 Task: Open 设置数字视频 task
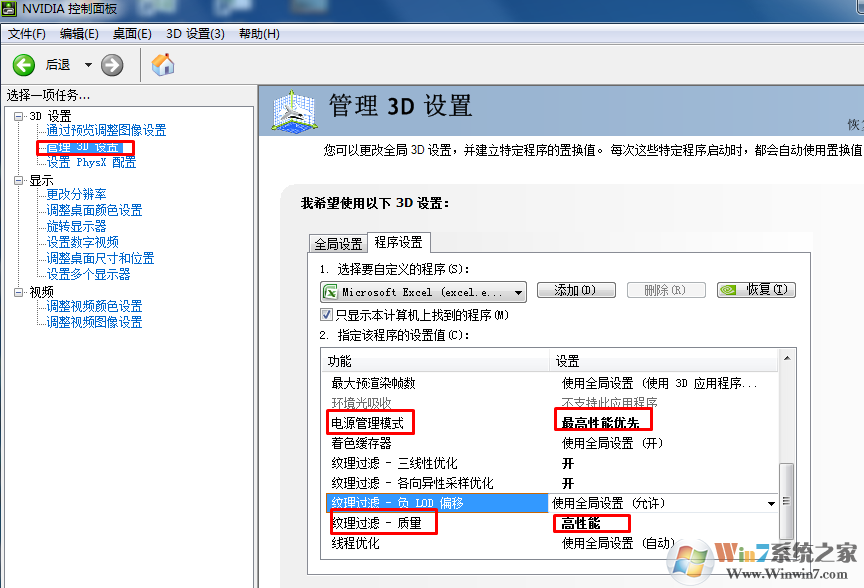(x=83, y=242)
